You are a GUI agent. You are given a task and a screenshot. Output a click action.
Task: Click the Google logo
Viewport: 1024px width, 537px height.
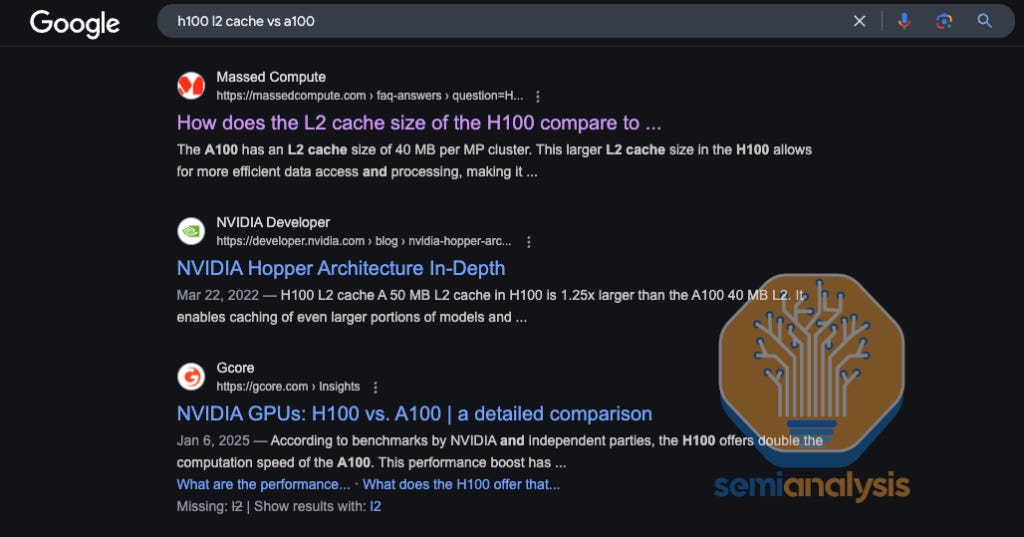click(74, 24)
